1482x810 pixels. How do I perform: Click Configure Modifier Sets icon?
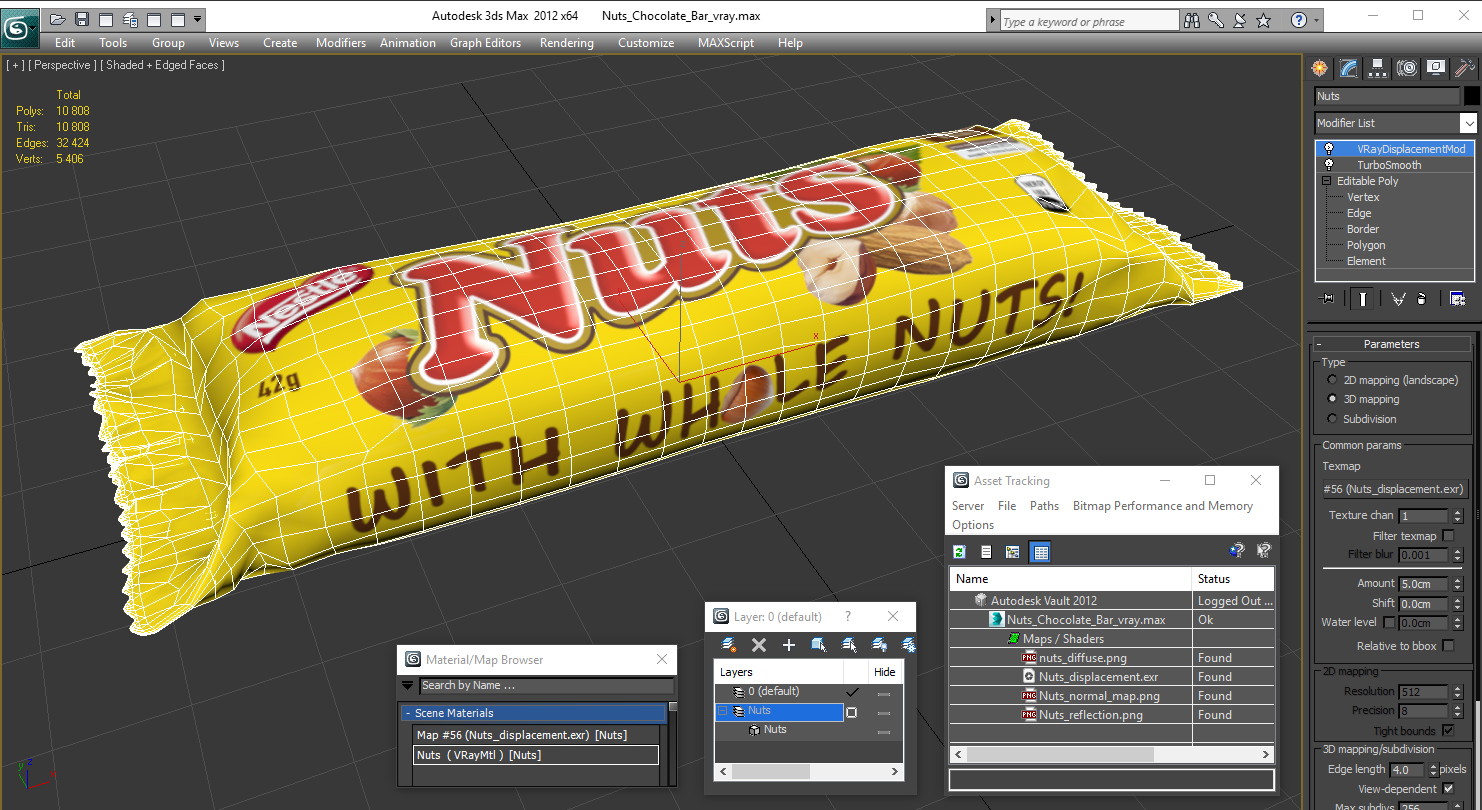point(1457,298)
